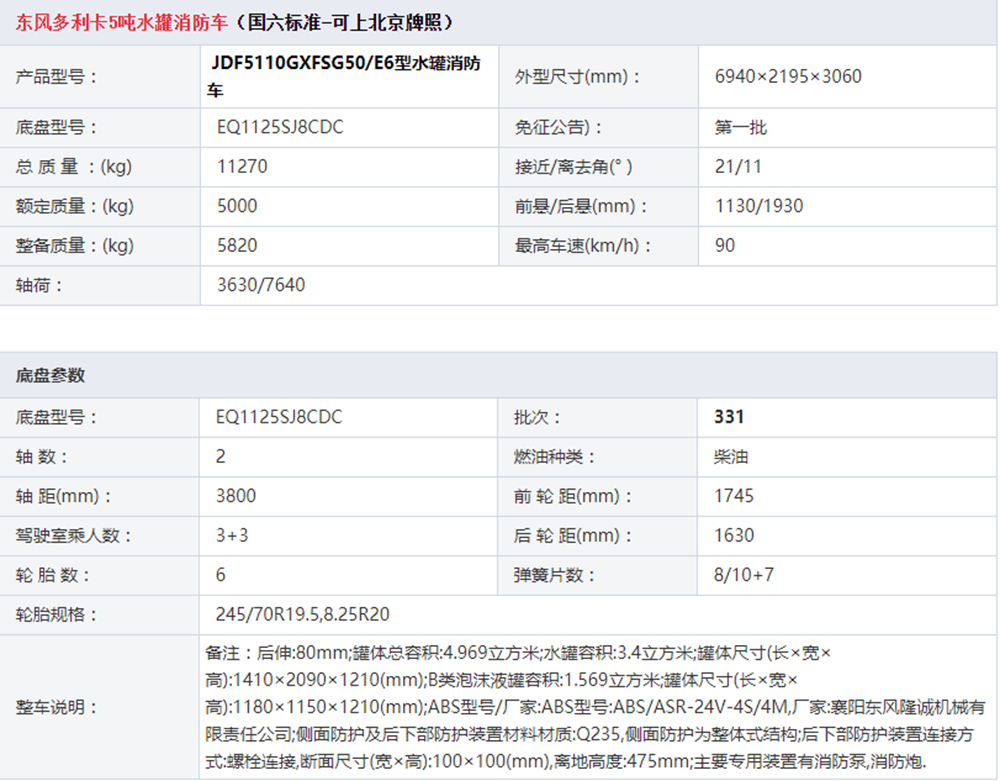Click the 批次 label
This screenshot has width=1000, height=781.
(x=537, y=418)
